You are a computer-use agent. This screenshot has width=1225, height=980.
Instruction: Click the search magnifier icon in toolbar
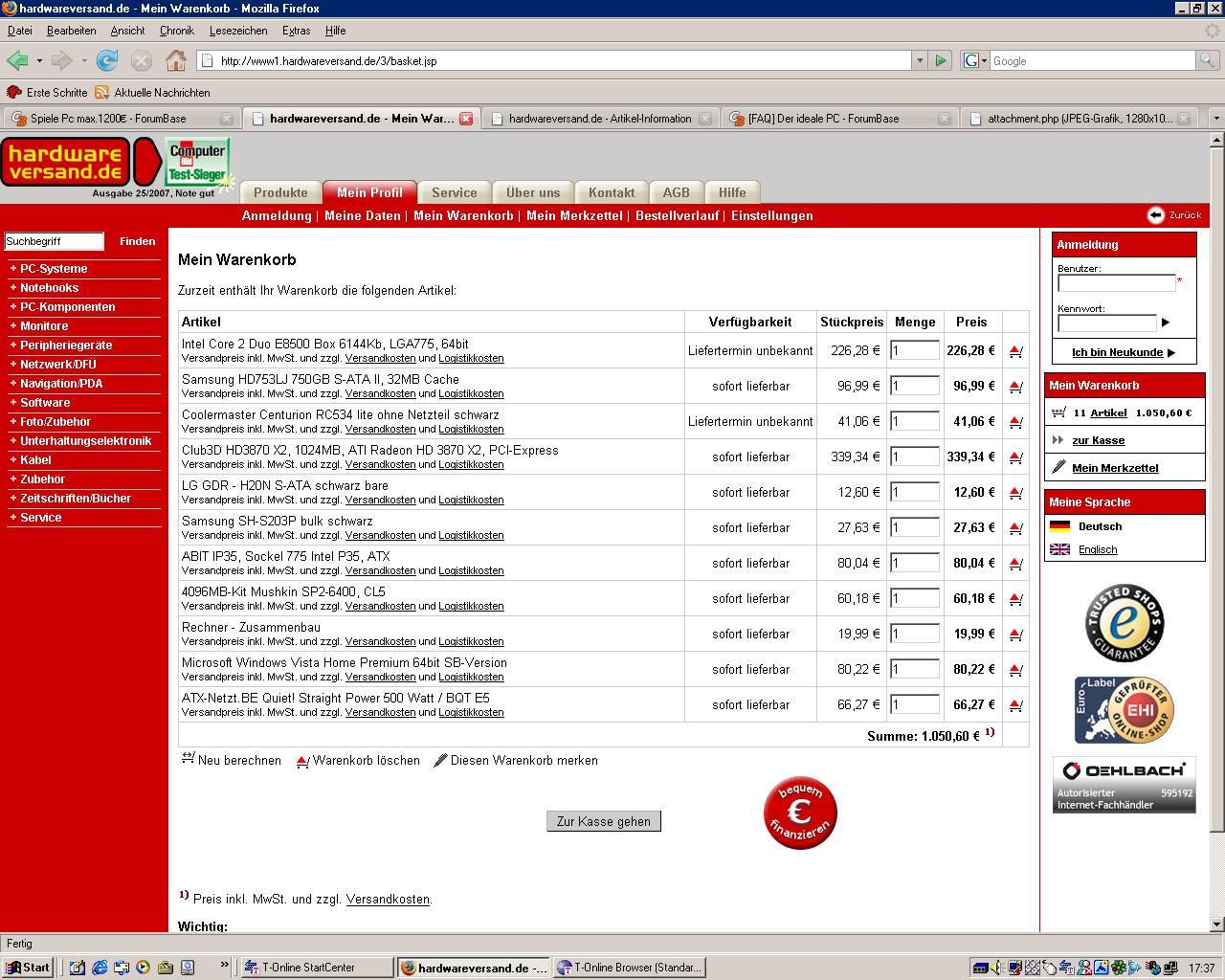point(1209,60)
